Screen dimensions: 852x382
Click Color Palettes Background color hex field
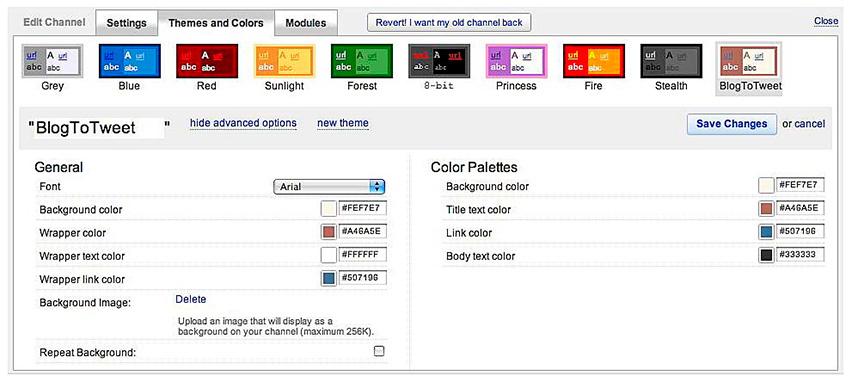tap(800, 185)
